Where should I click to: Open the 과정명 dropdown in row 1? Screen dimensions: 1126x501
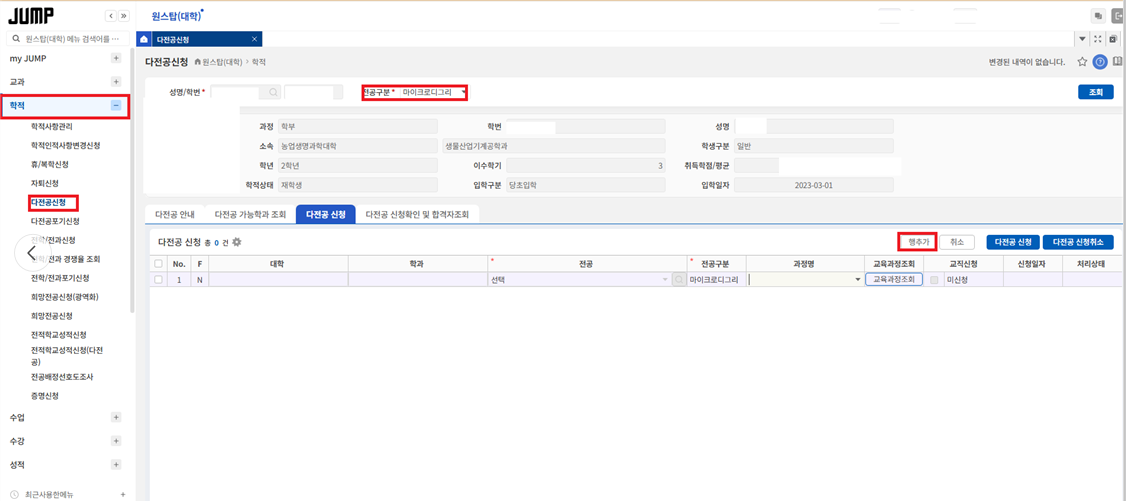(804, 280)
